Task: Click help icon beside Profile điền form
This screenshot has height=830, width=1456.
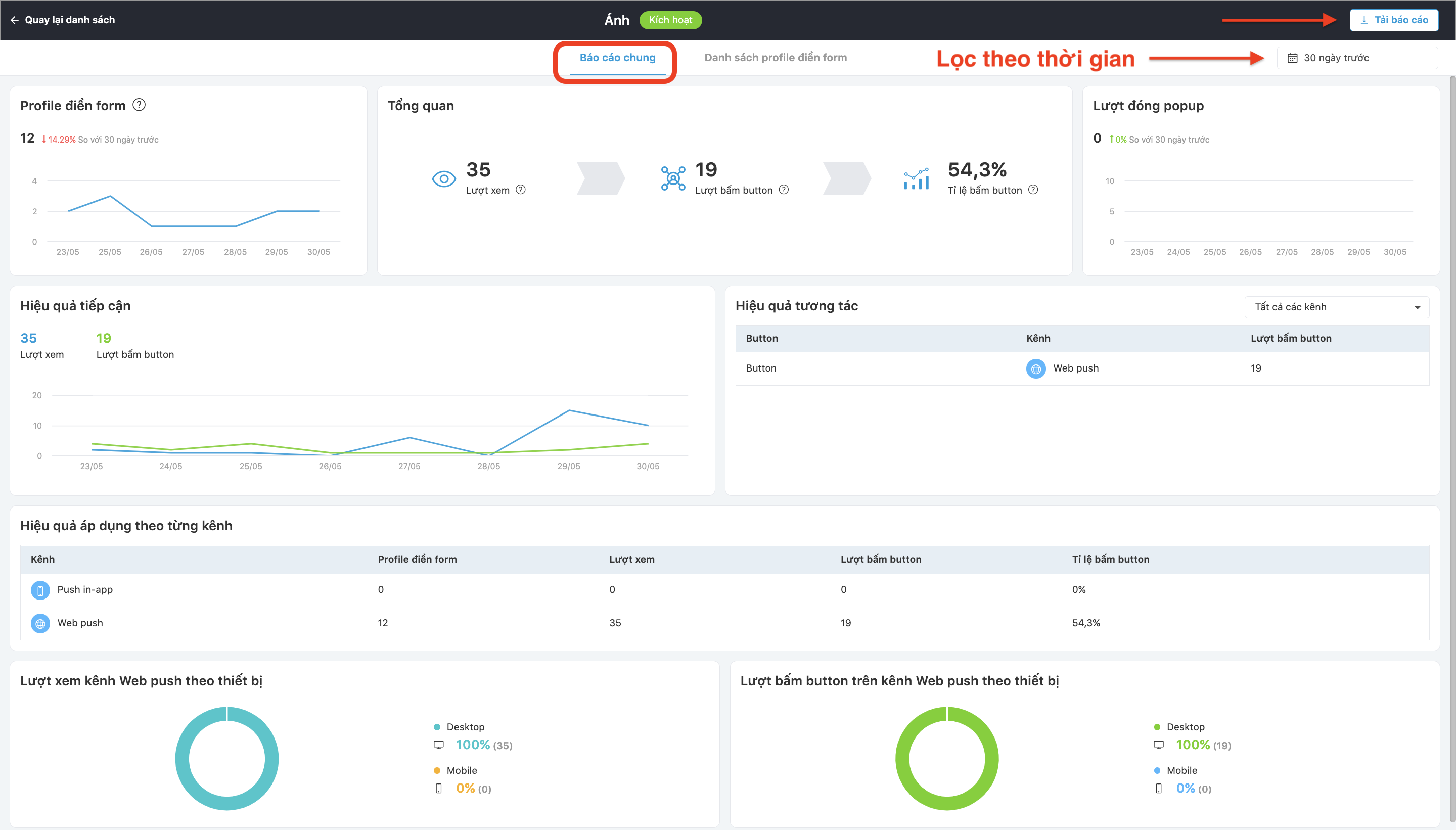Action: (139, 105)
